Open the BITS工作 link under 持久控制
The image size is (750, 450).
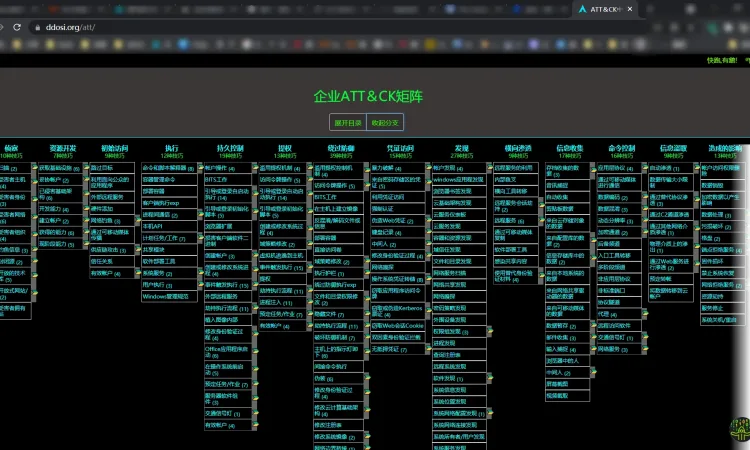(x=216, y=179)
